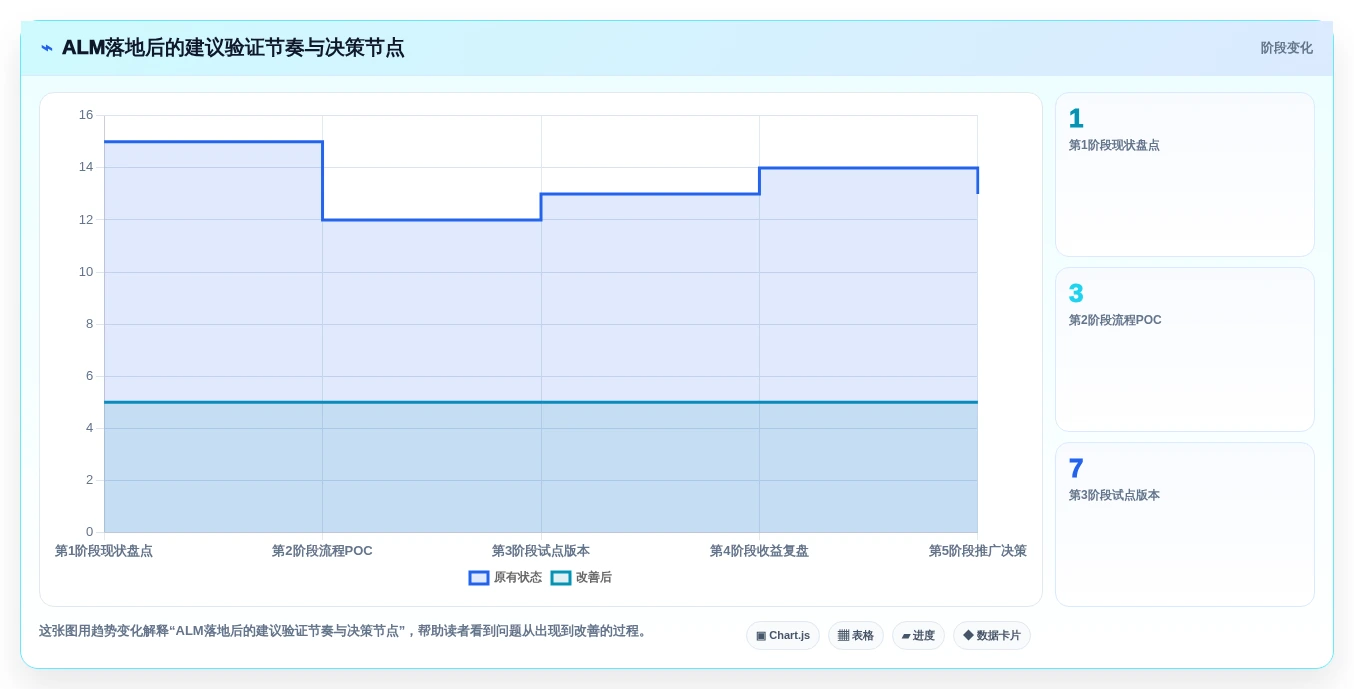The image size is (1354, 689).
Task: Open the 第1阶段现状盘点 data card
Action: point(1185,175)
